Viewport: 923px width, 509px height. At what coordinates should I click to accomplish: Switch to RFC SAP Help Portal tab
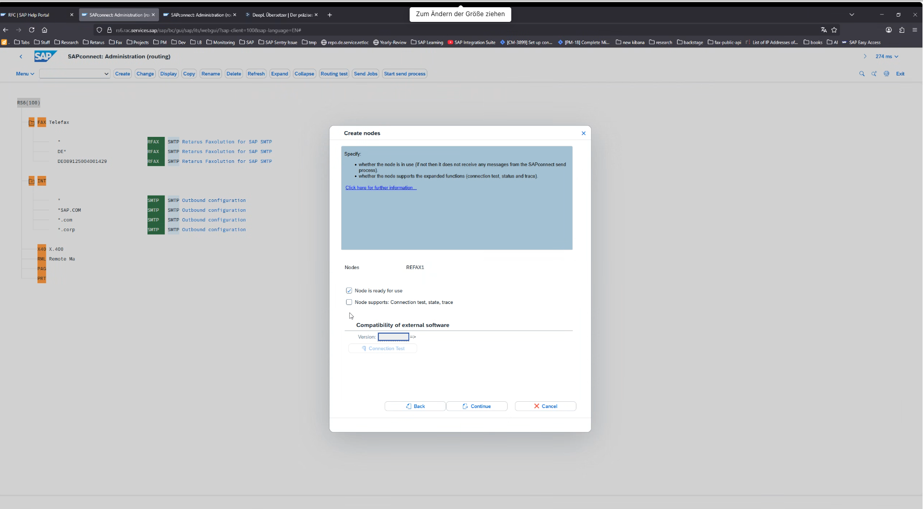[35, 15]
